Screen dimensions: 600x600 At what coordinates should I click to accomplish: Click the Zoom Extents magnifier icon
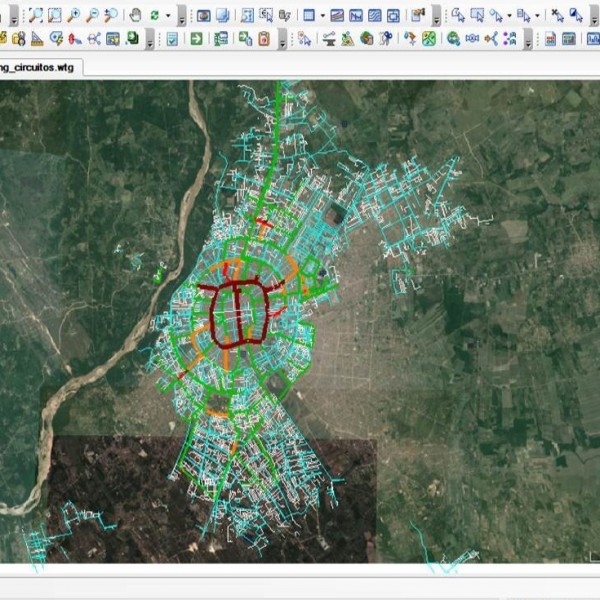click(36, 15)
